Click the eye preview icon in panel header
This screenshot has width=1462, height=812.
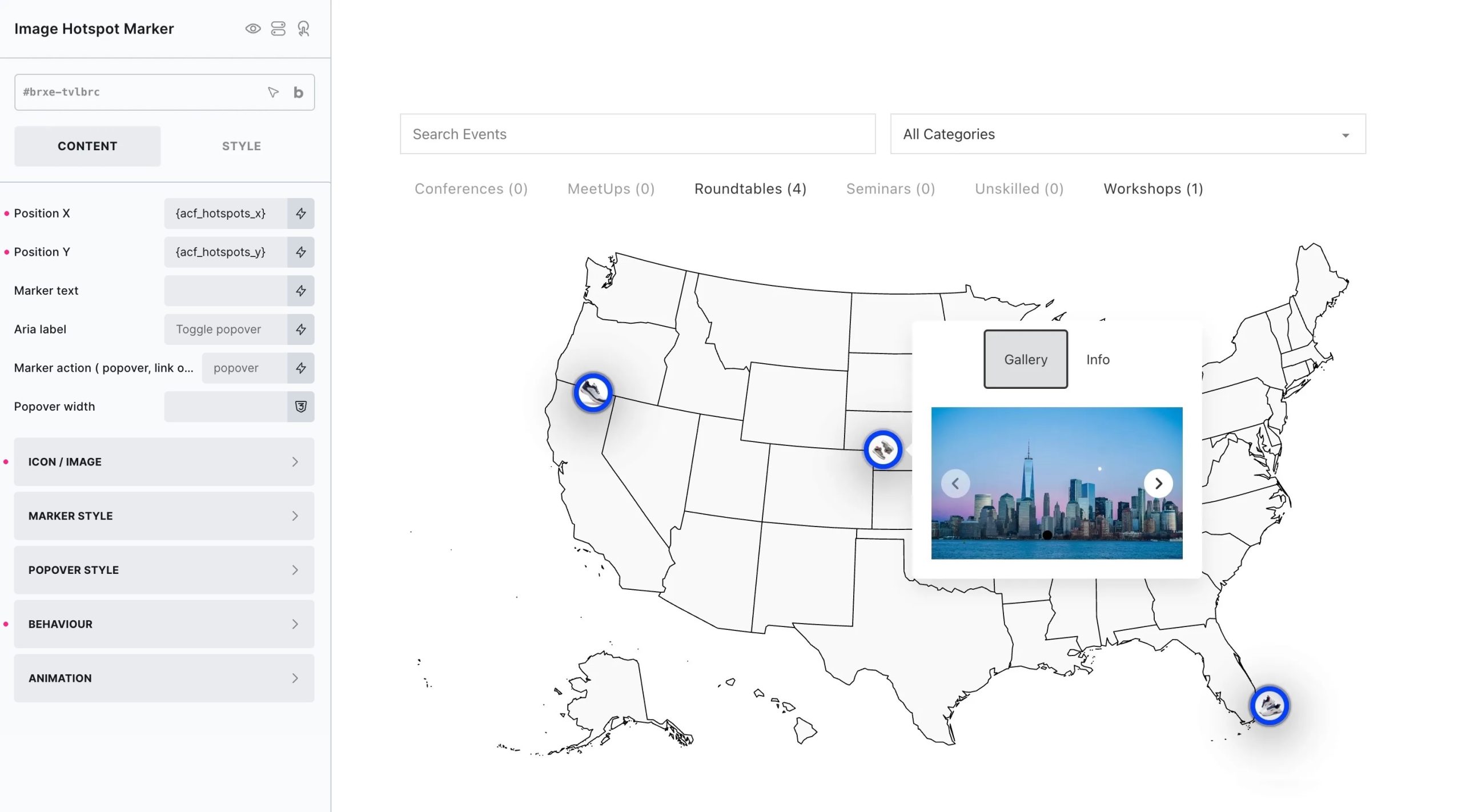point(253,29)
